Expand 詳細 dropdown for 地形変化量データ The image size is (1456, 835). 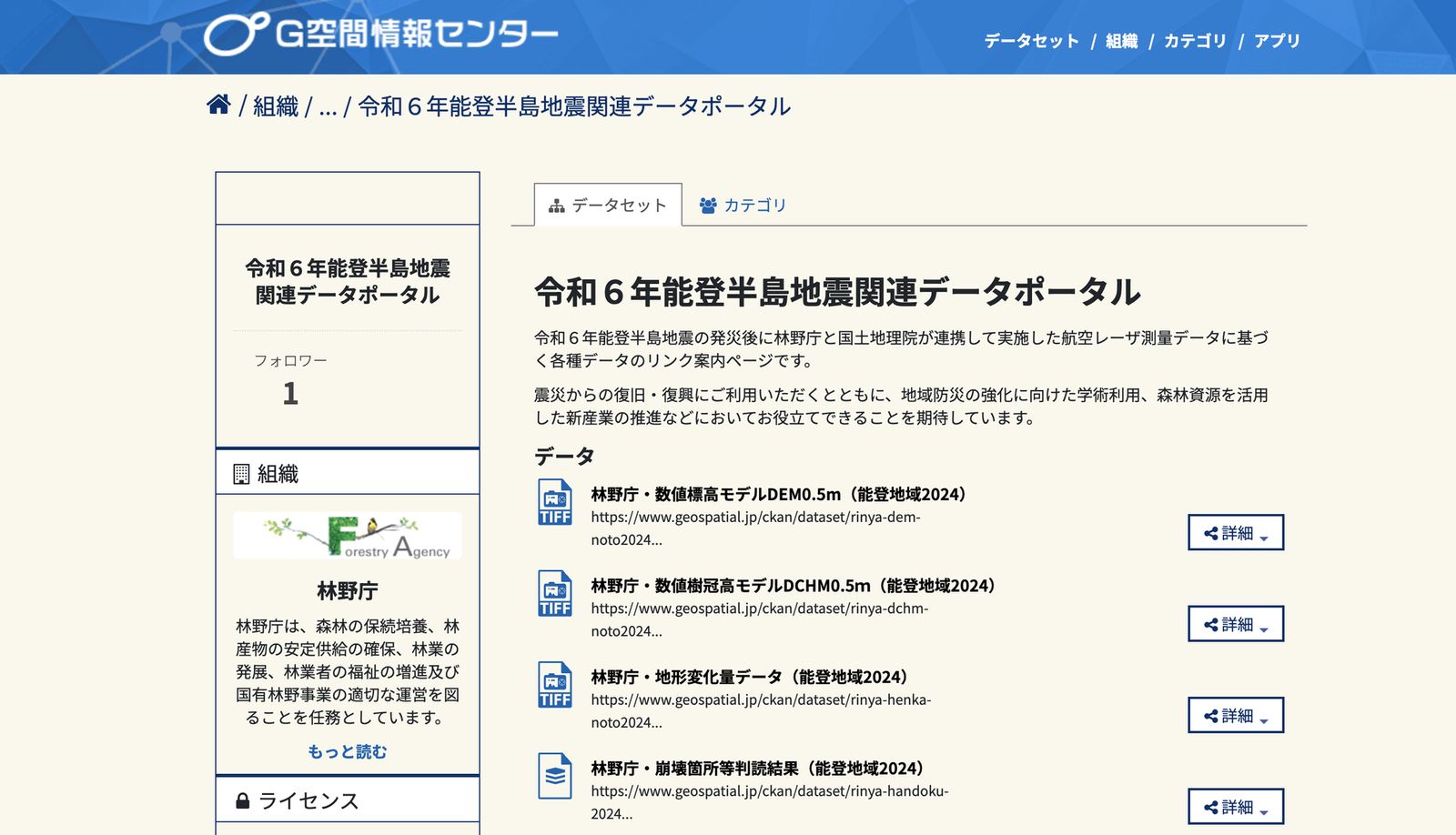(x=1236, y=716)
